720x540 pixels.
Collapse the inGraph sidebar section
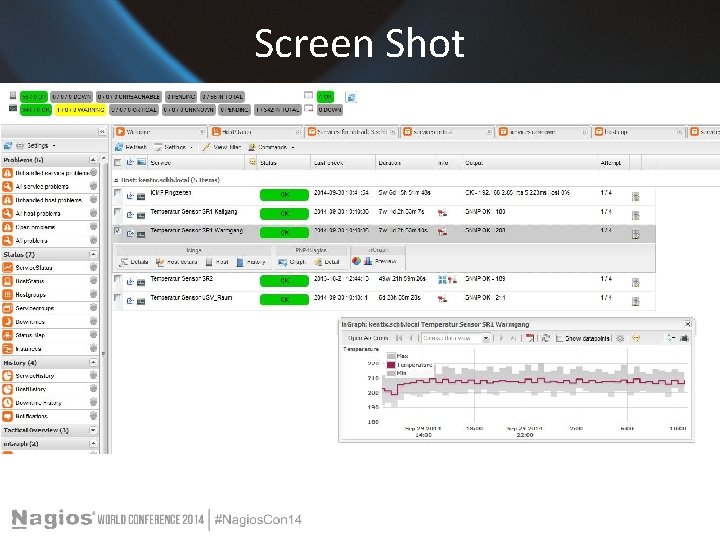click(x=93, y=444)
